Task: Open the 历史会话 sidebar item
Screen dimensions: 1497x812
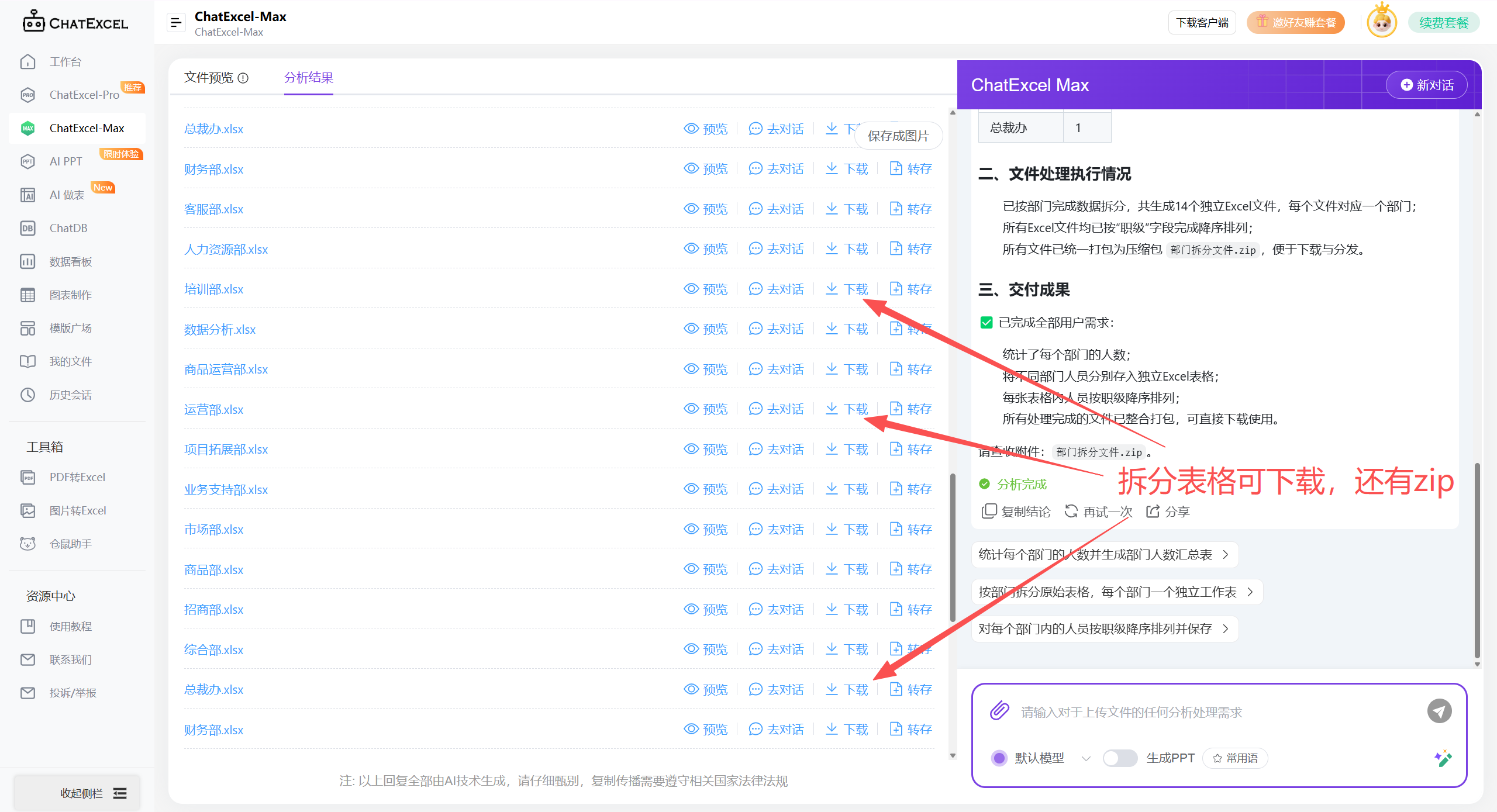Action: point(70,395)
